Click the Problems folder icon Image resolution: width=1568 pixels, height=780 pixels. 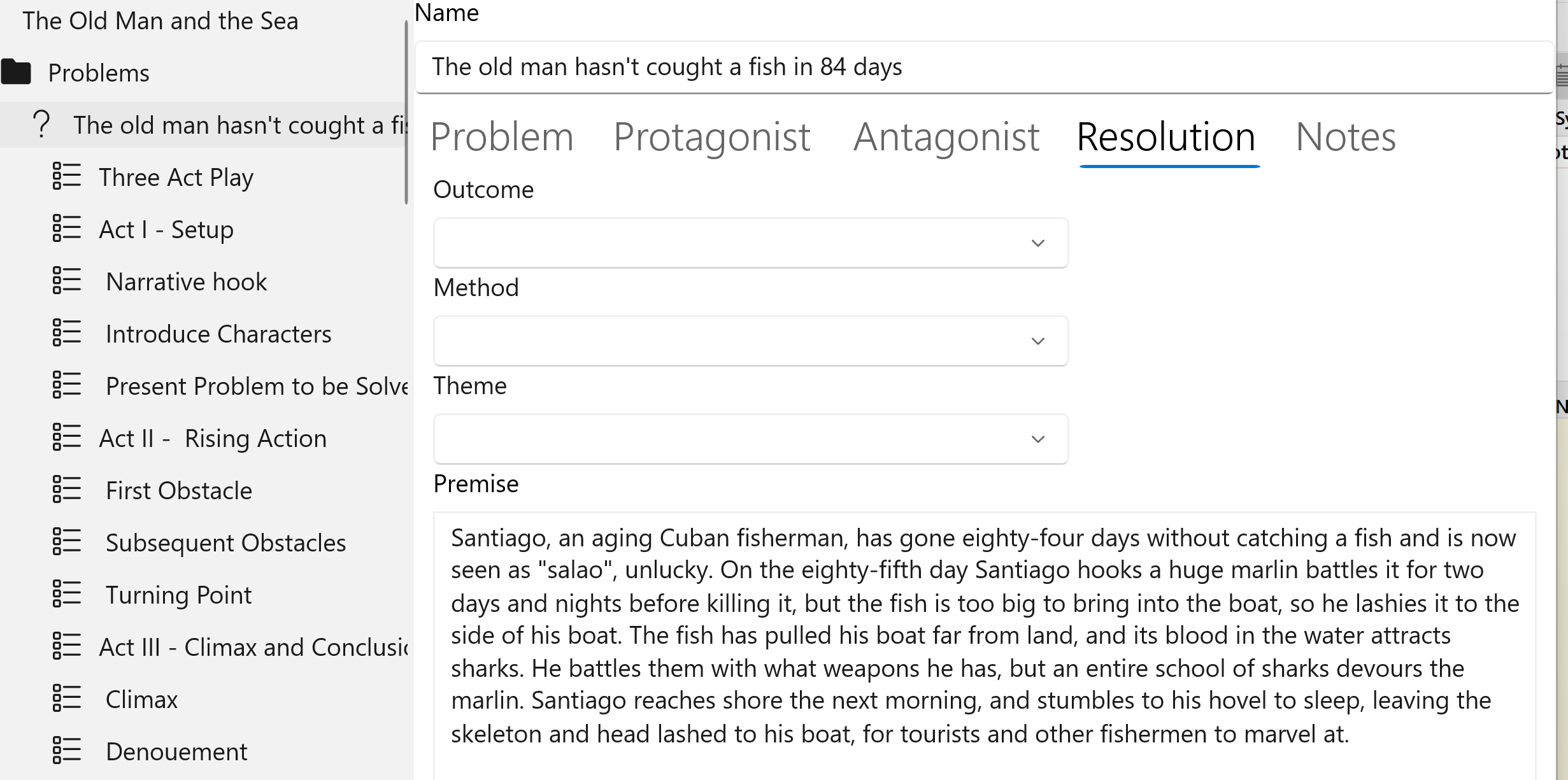click(16, 73)
